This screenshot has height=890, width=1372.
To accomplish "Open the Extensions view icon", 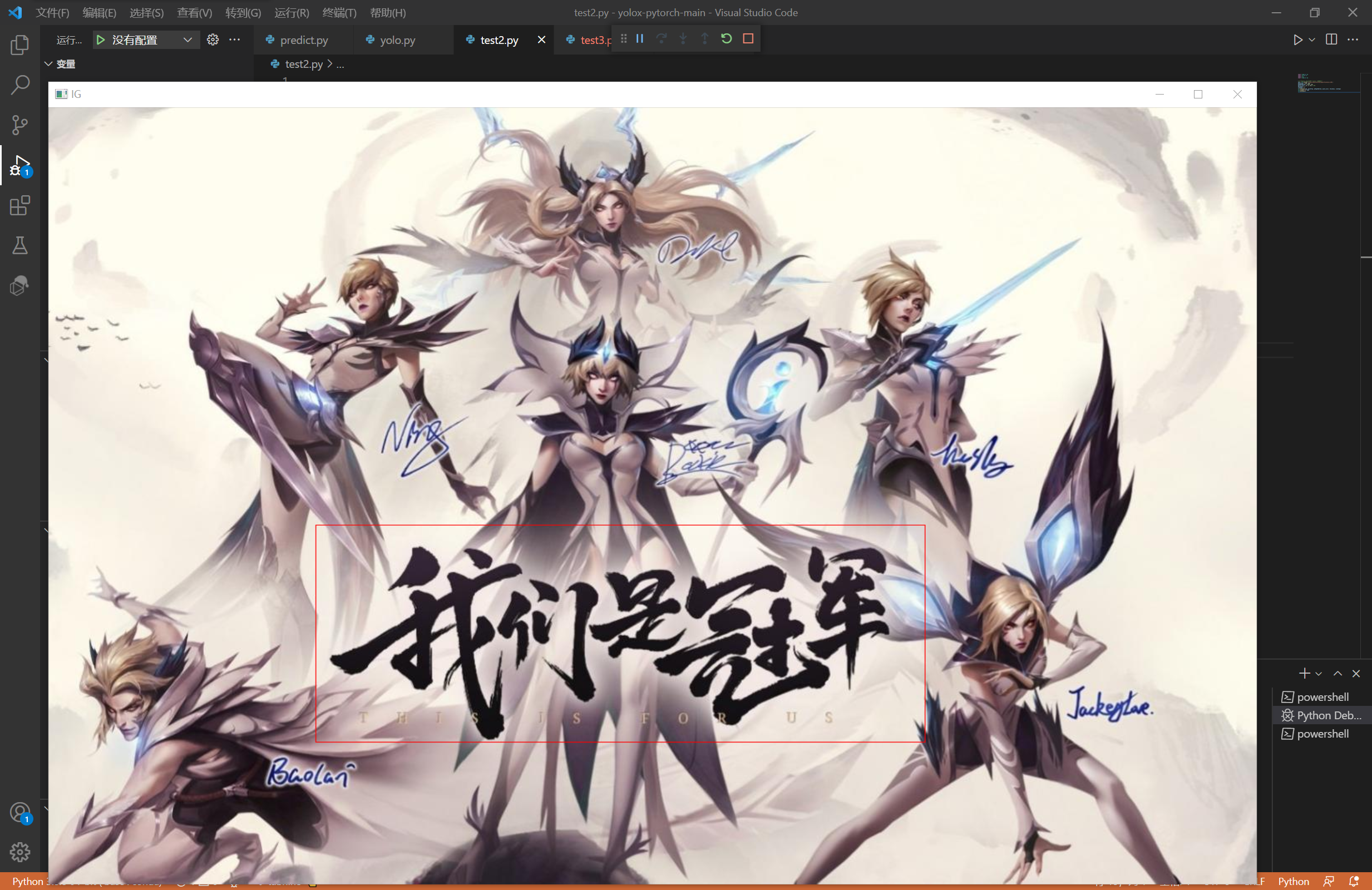I will coord(19,206).
